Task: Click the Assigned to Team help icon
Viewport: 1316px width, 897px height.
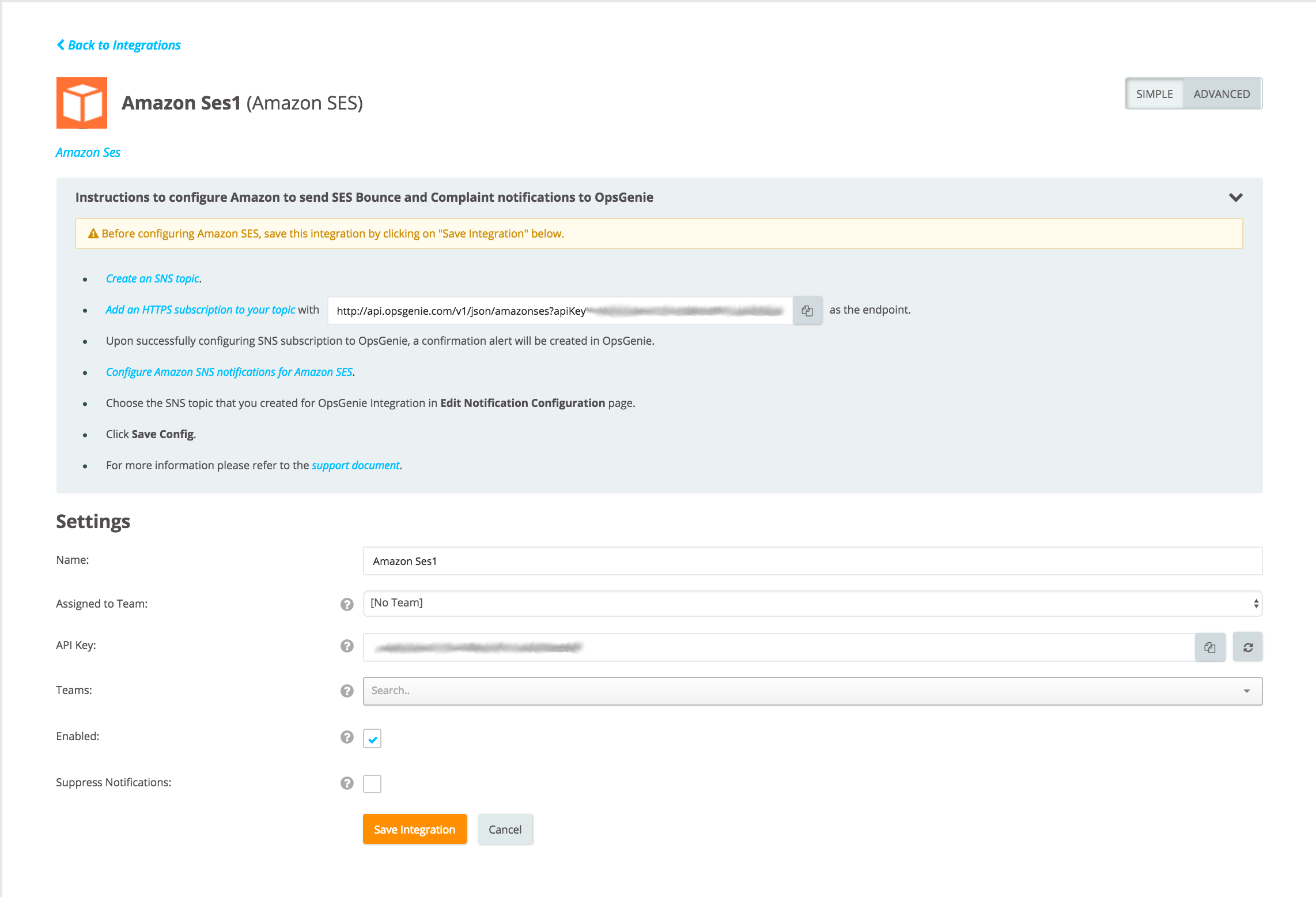Action: point(347,604)
